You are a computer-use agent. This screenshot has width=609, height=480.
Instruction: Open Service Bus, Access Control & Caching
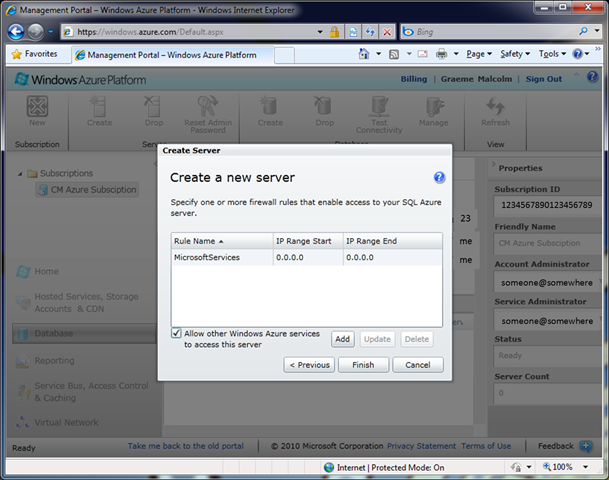point(82,392)
